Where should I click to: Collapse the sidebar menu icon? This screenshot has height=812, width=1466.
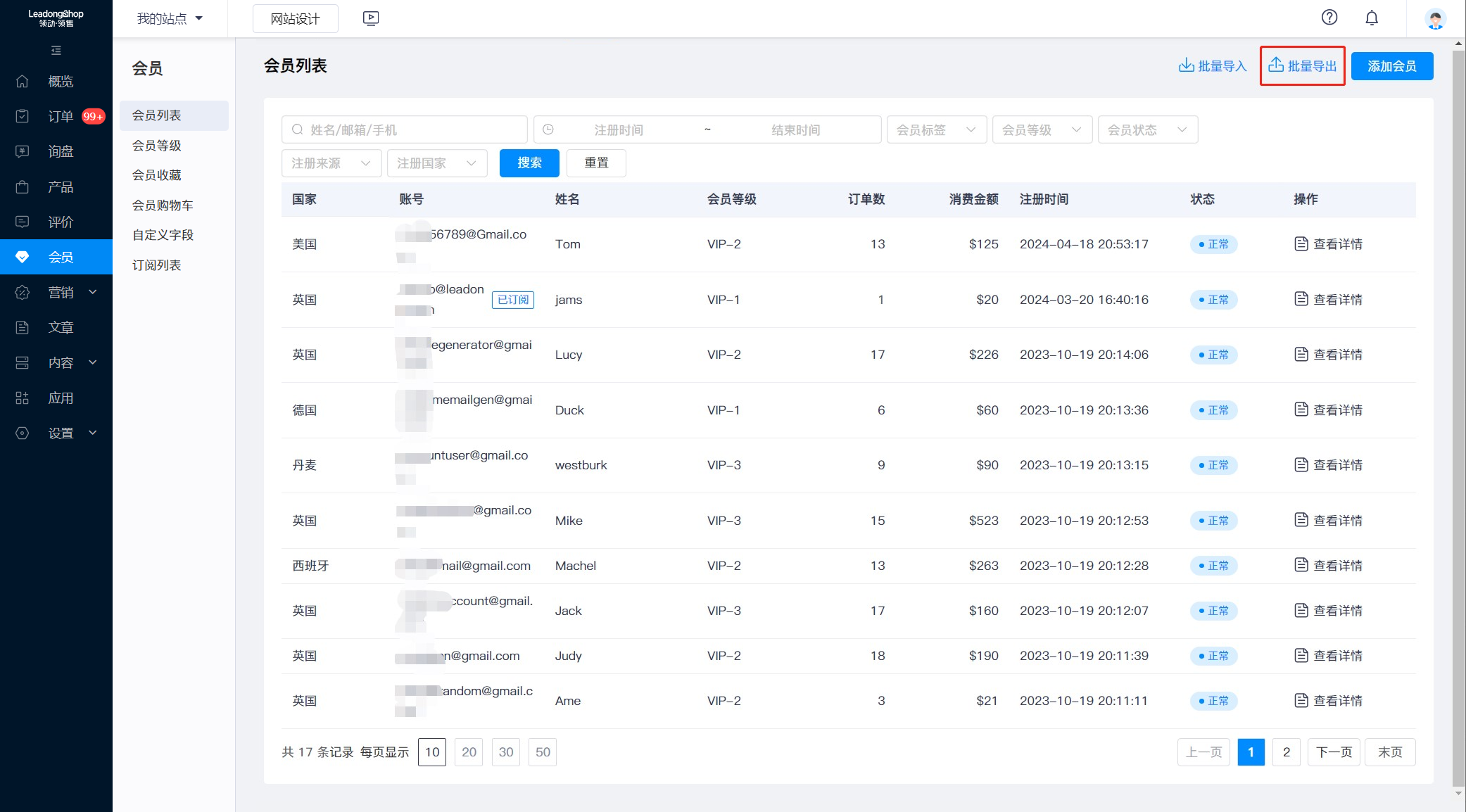(x=56, y=51)
